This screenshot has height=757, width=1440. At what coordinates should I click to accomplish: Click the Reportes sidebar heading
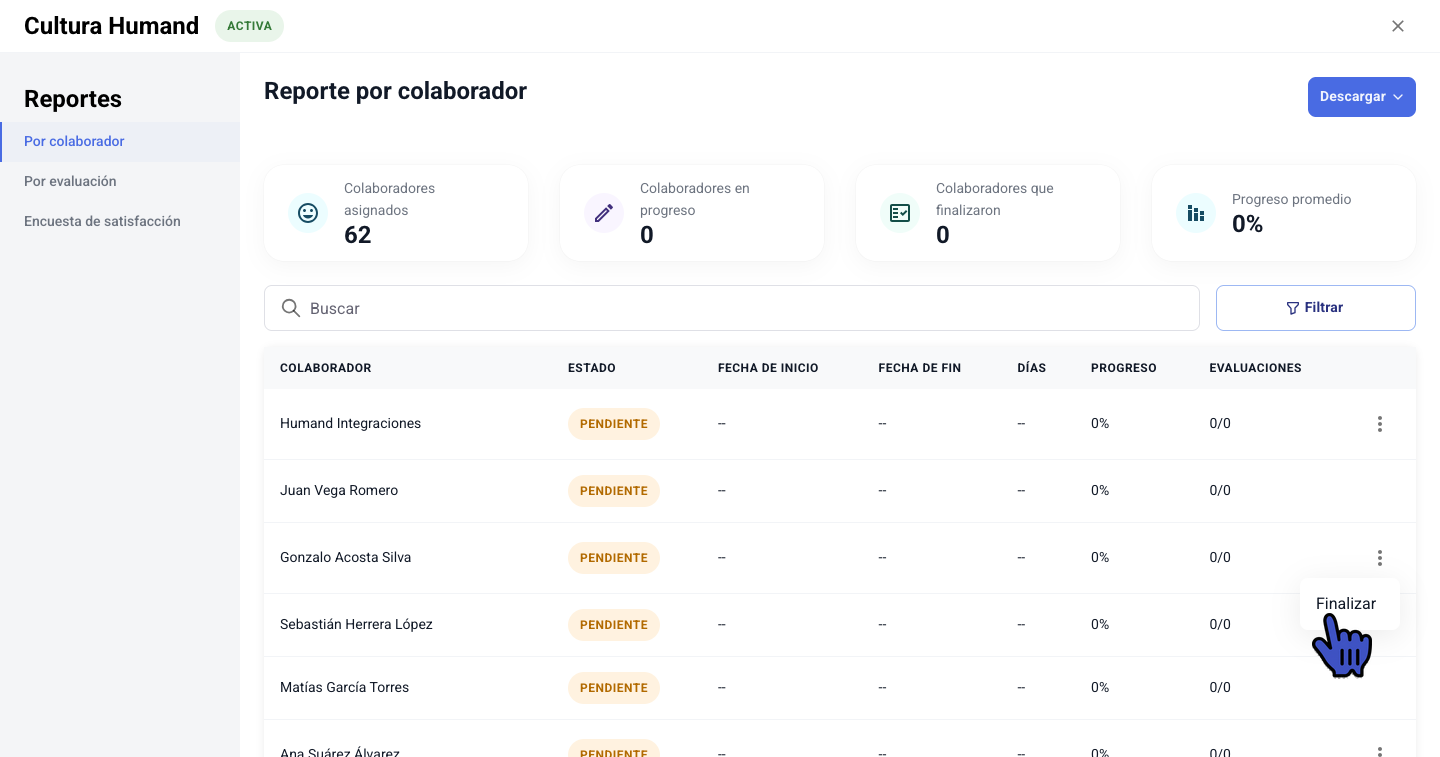point(73,99)
